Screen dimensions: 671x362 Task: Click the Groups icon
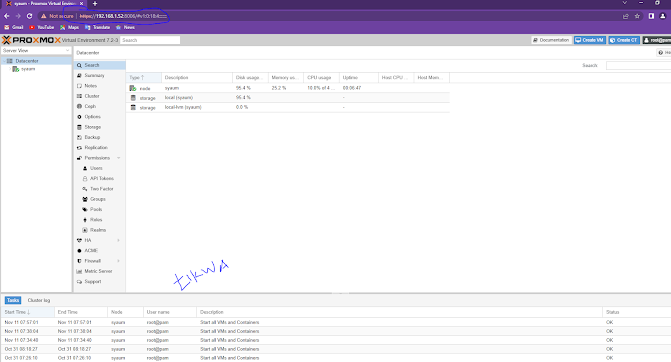[x=85, y=199]
